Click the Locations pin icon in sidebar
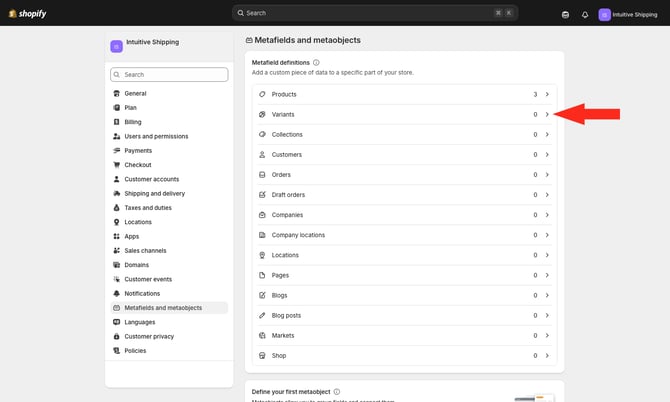The width and height of the screenshot is (670, 402). click(x=116, y=222)
